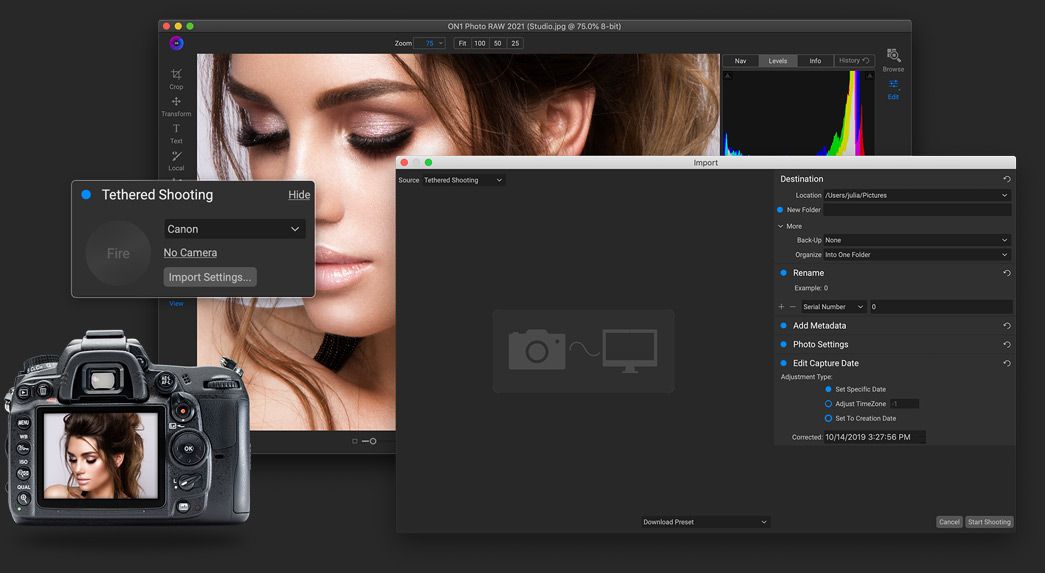Image resolution: width=1045 pixels, height=573 pixels.
Task: Select the Set Specific Date radio
Action: tap(828, 389)
